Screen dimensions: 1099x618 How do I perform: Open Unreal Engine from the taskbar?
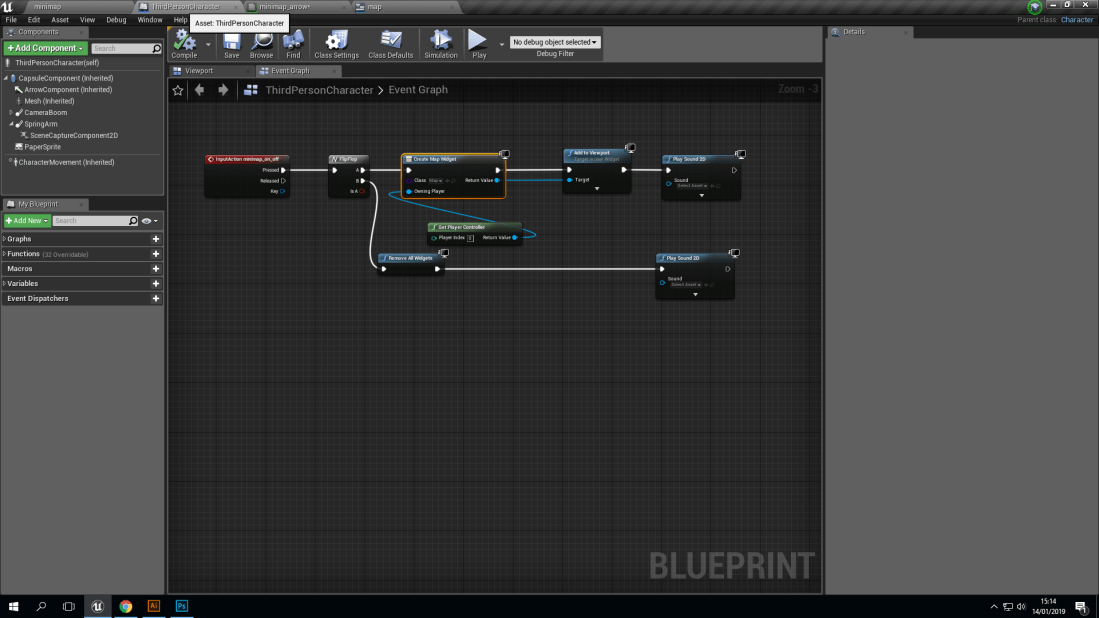(x=96, y=606)
